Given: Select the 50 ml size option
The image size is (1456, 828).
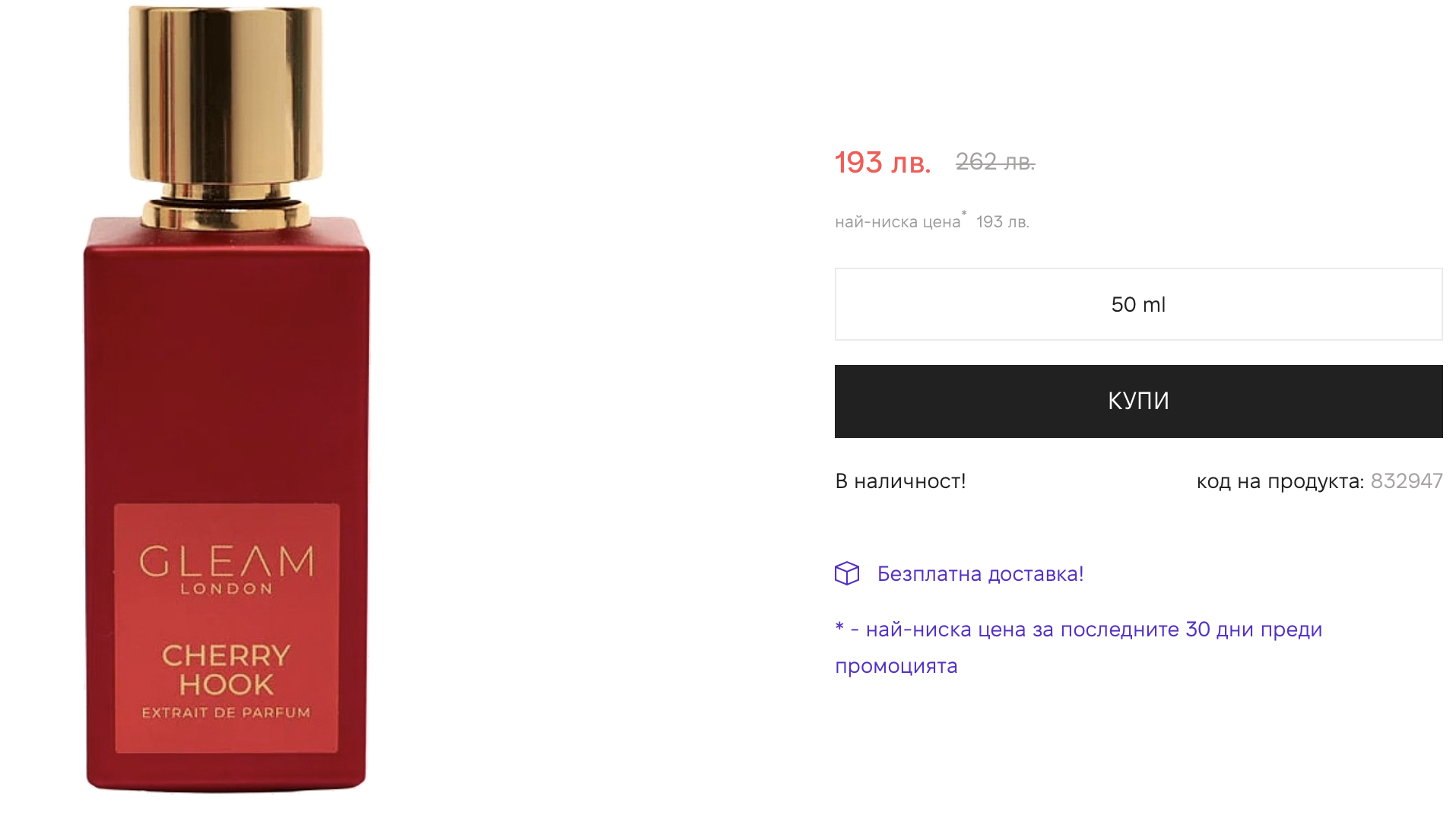Looking at the screenshot, I should click(x=1137, y=304).
